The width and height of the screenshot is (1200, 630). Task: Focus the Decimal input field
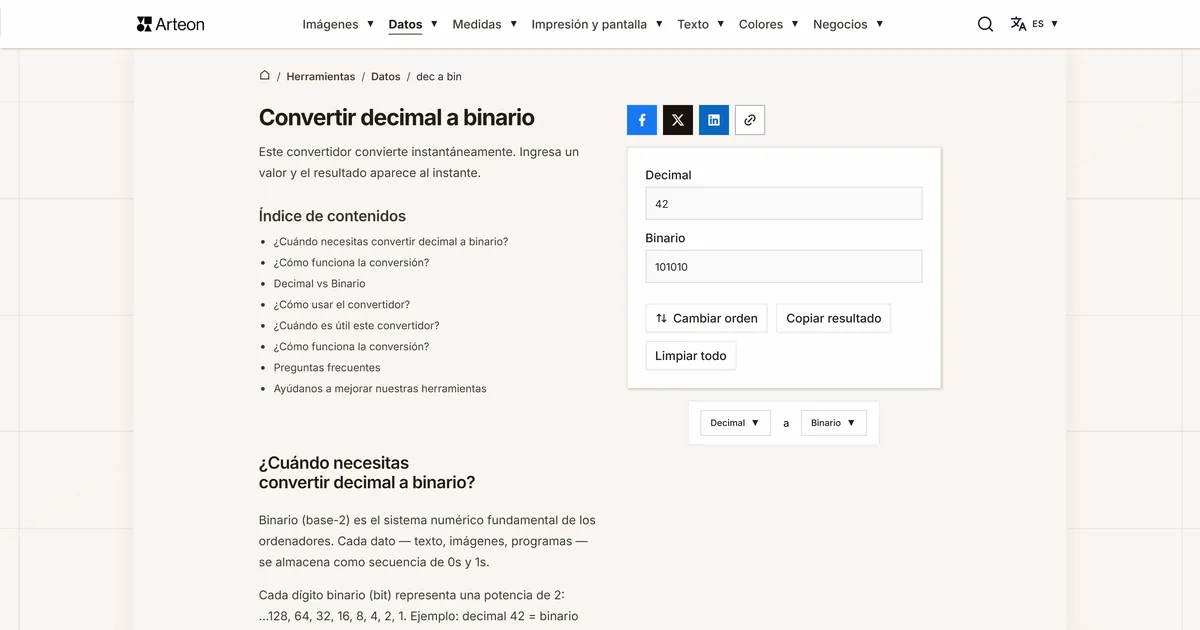[784, 203]
